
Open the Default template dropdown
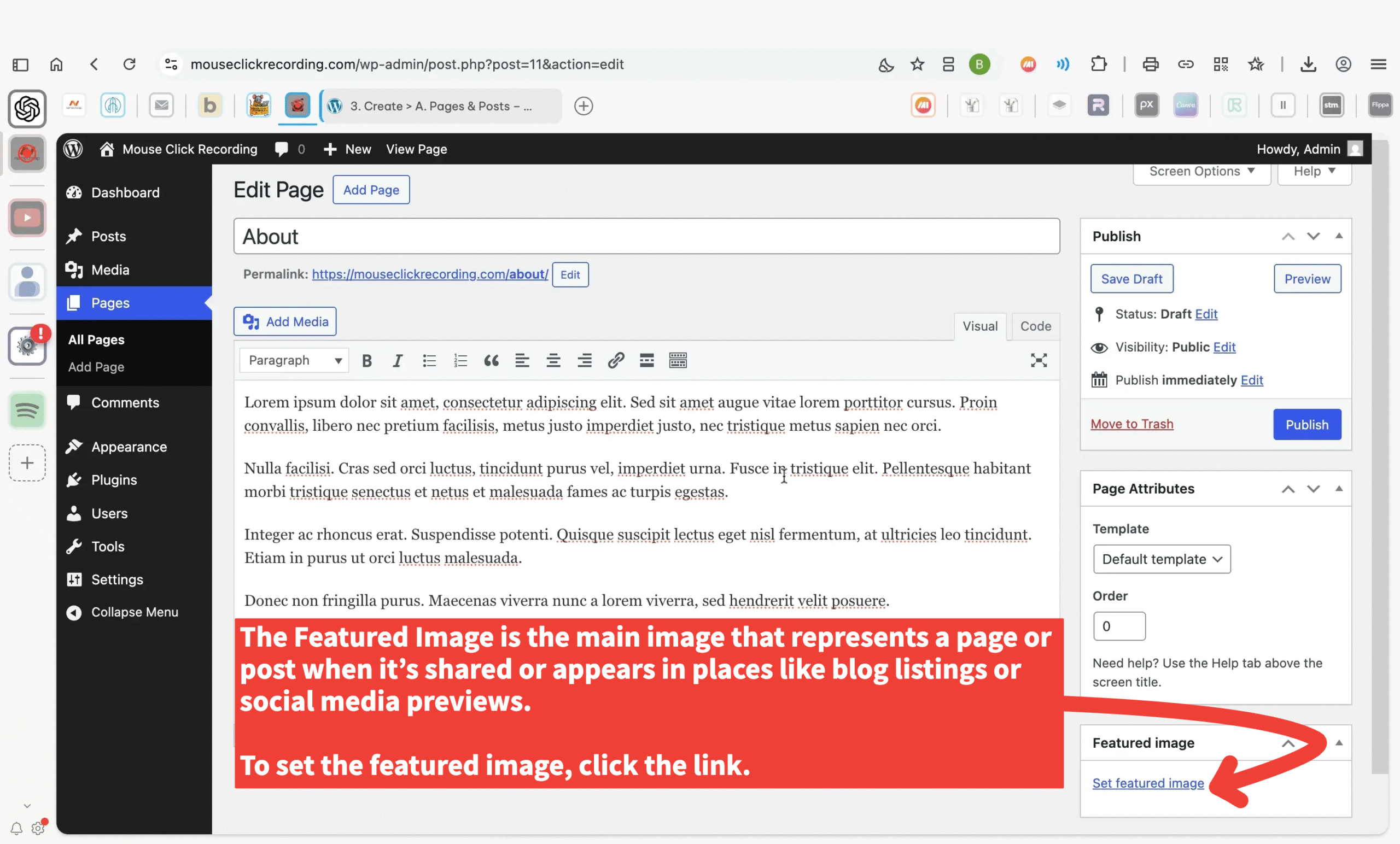tap(1162, 559)
